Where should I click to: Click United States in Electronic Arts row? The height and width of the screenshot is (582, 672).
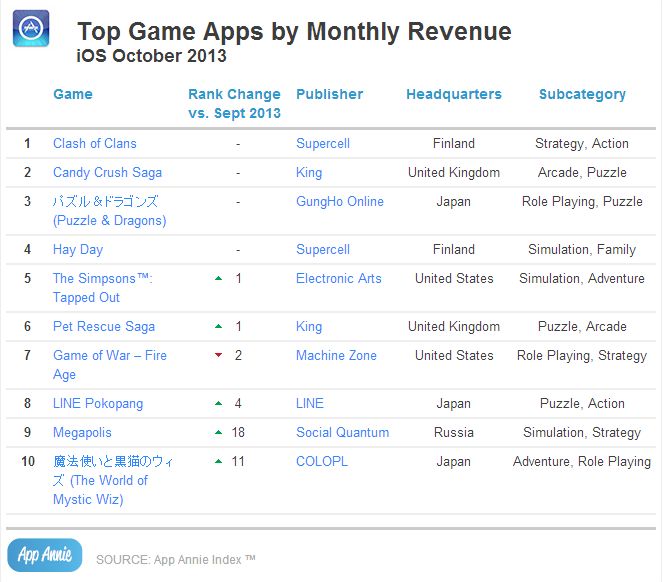454,279
